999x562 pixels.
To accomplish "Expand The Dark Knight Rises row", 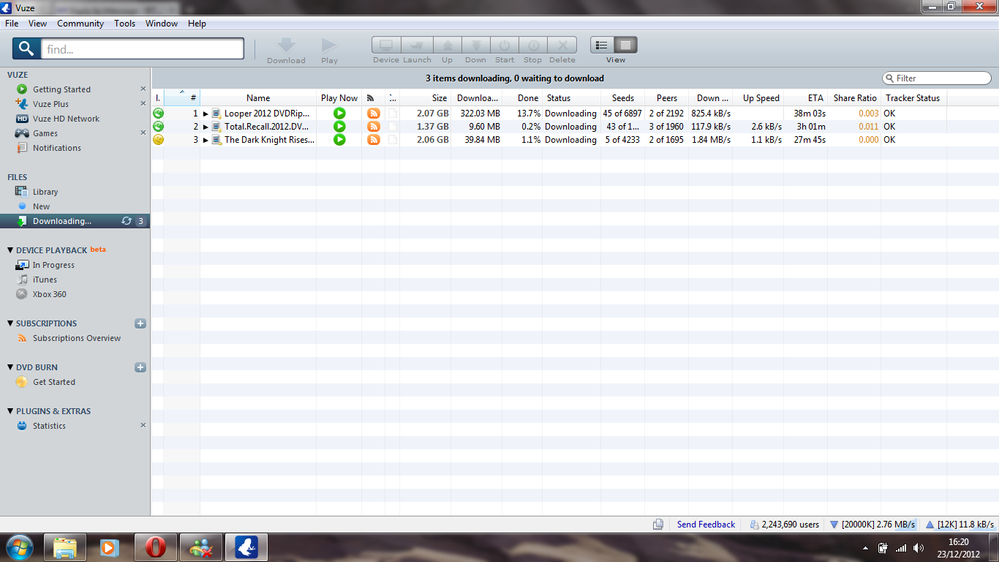I will click(x=205, y=140).
